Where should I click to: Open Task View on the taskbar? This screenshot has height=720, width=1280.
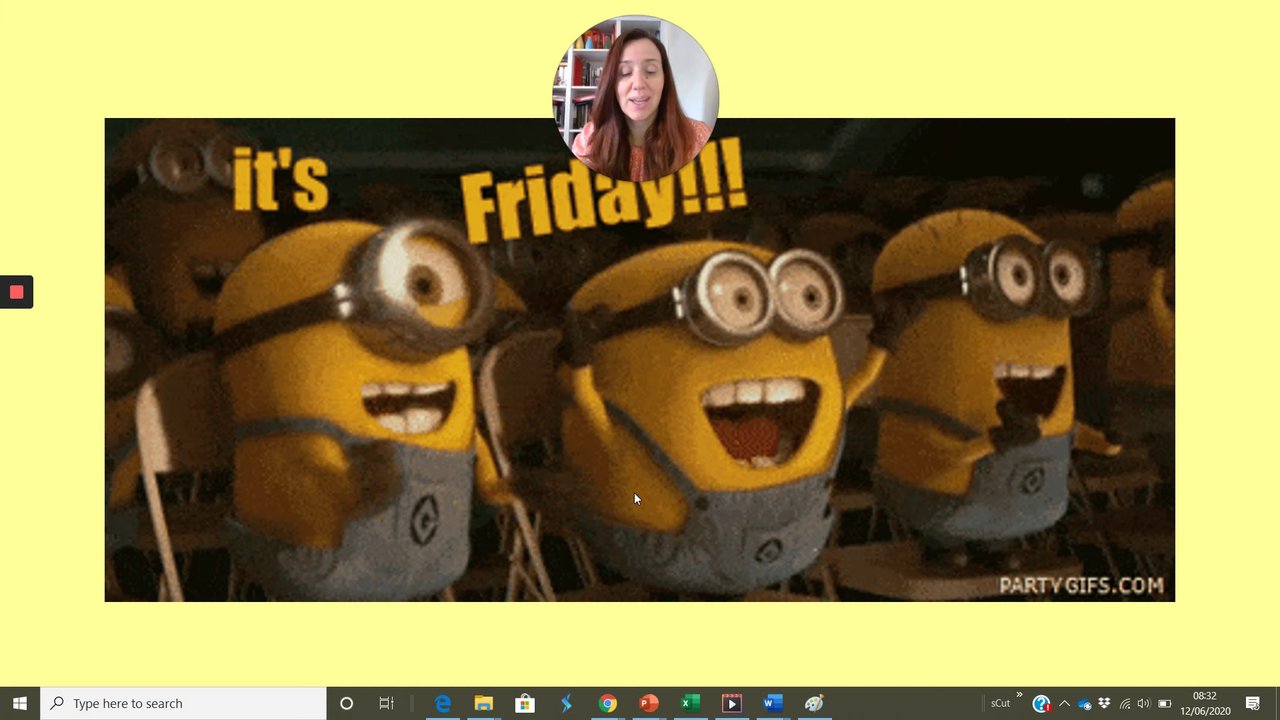coord(386,703)
